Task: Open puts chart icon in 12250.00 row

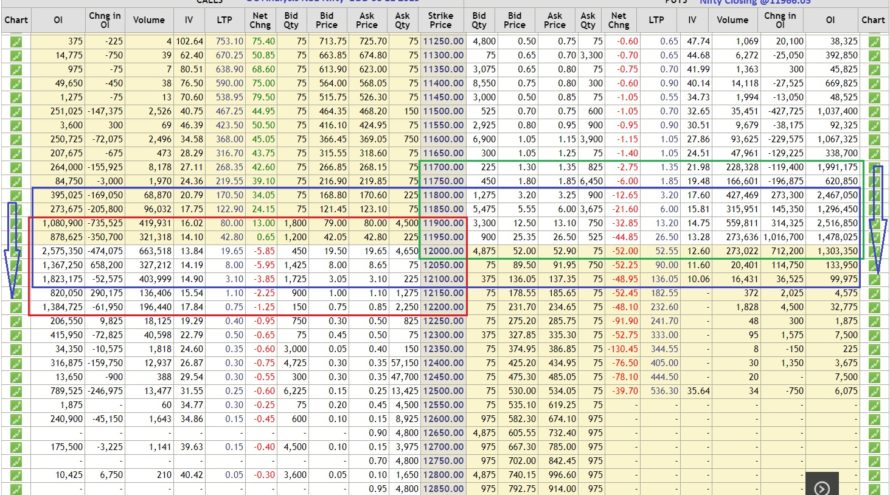Action: (874, 321)
